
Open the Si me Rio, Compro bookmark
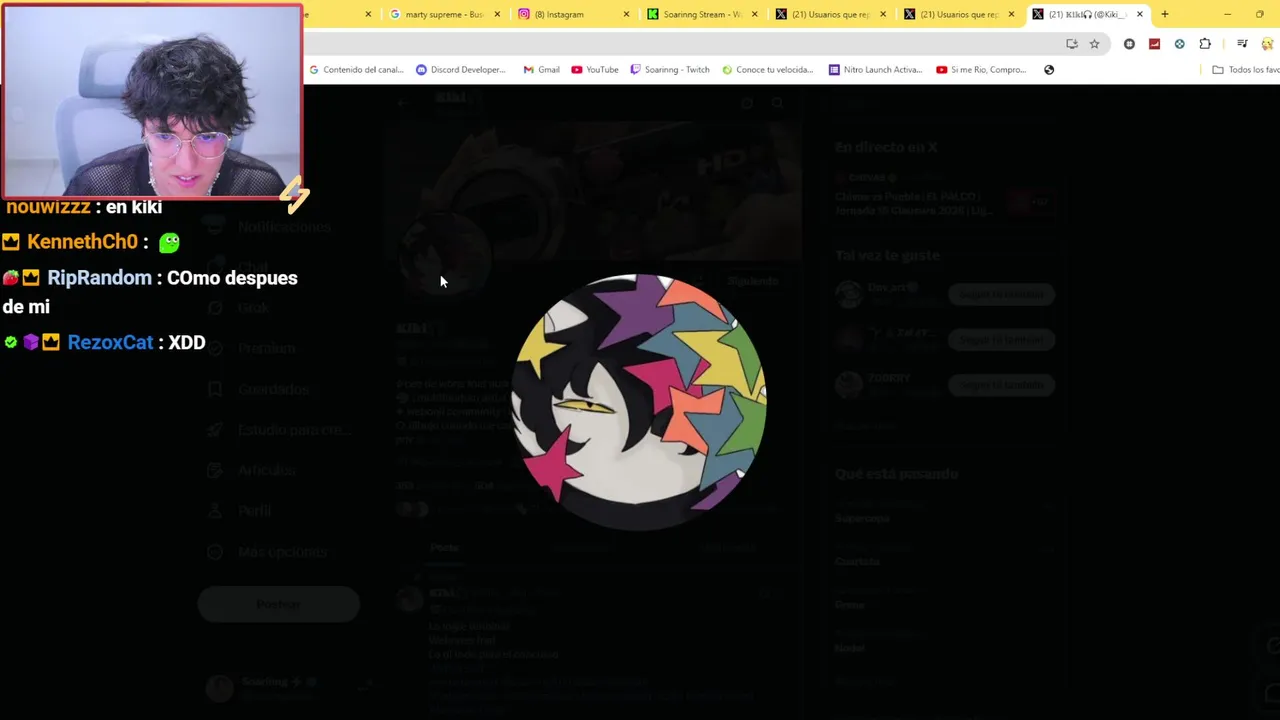tap(981, 70)
